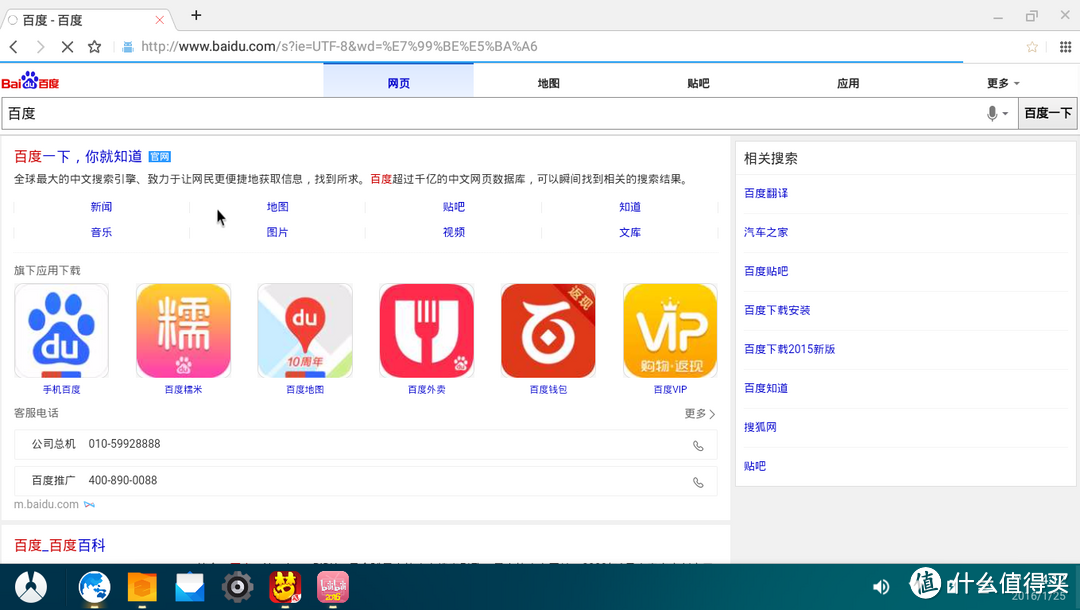Switch to the 应用 tab
Viewport: 1080px width, 610px height.
(848, 83)
